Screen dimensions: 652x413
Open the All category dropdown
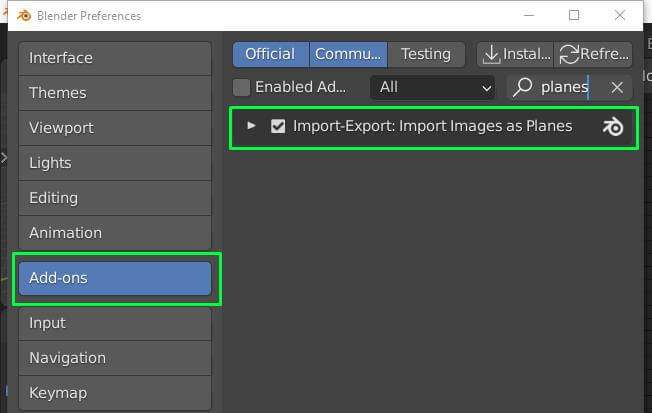(x=434, y=88)
